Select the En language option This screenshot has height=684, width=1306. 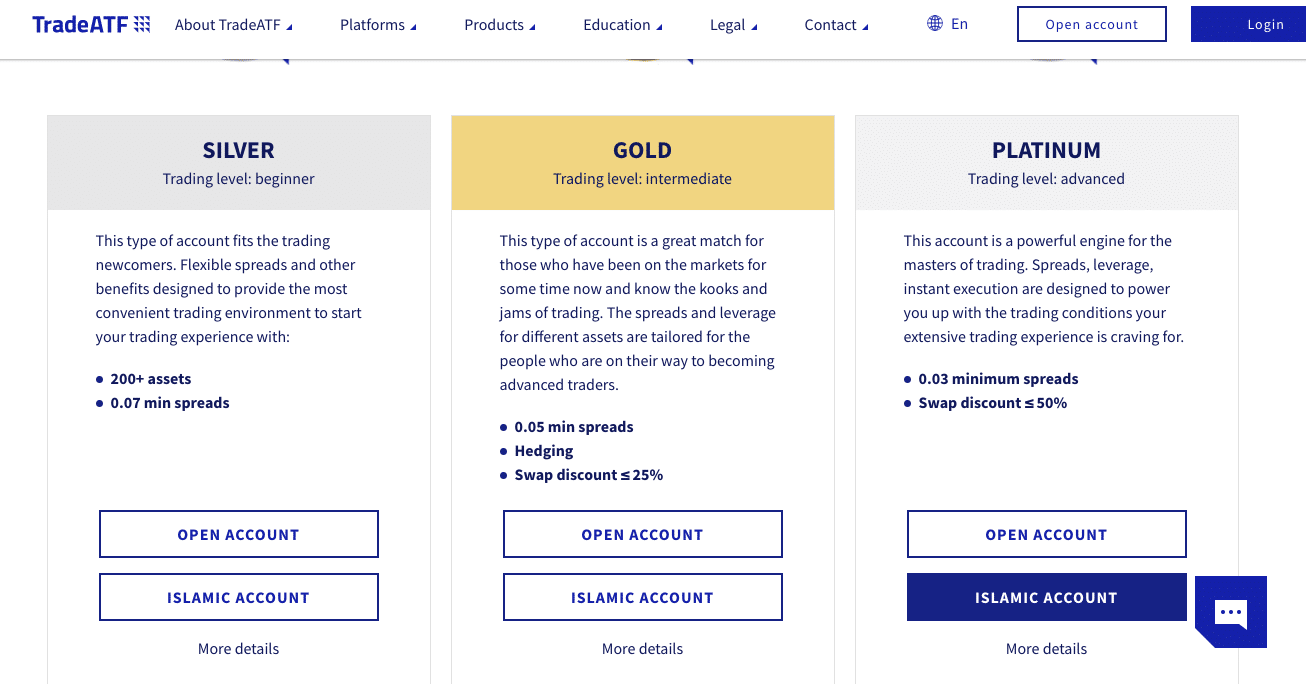coord(959,24)
